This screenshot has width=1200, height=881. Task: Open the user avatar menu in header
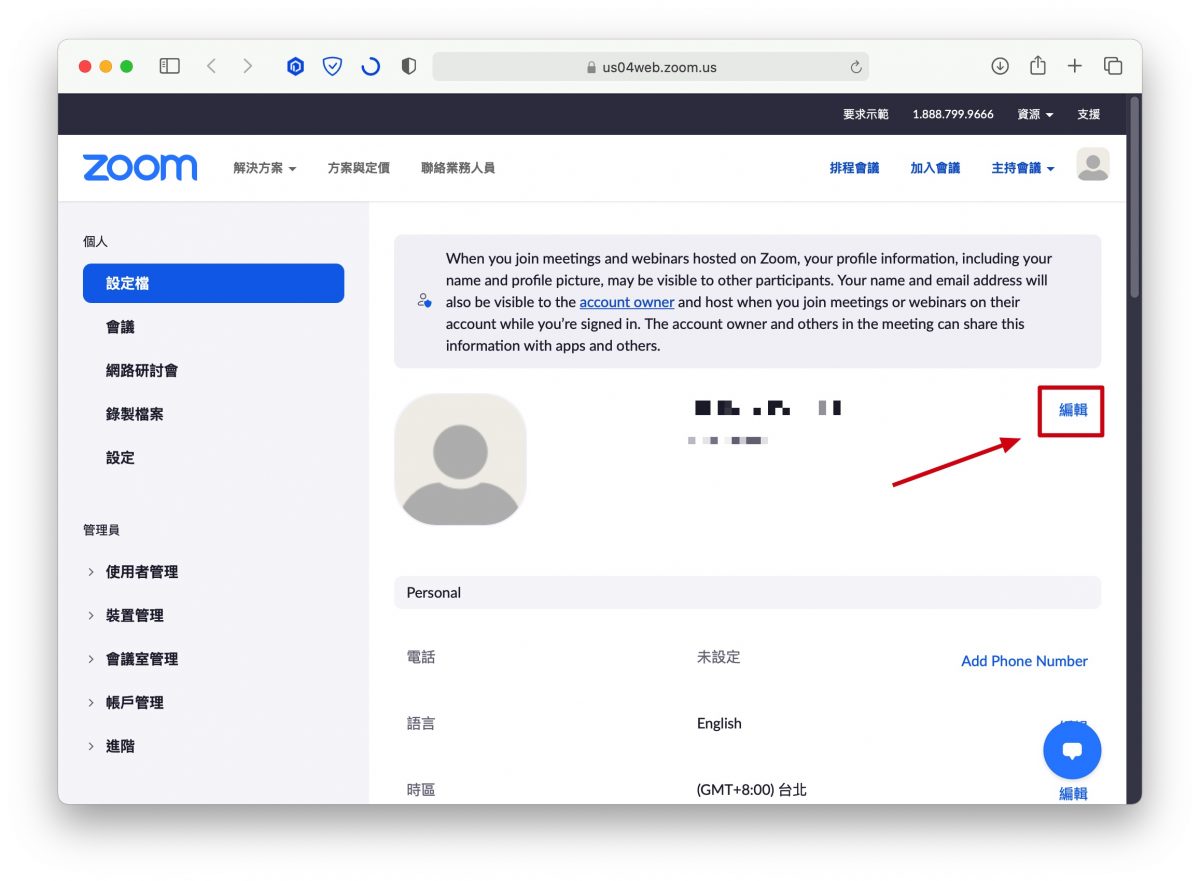[x=1093, y=164]
